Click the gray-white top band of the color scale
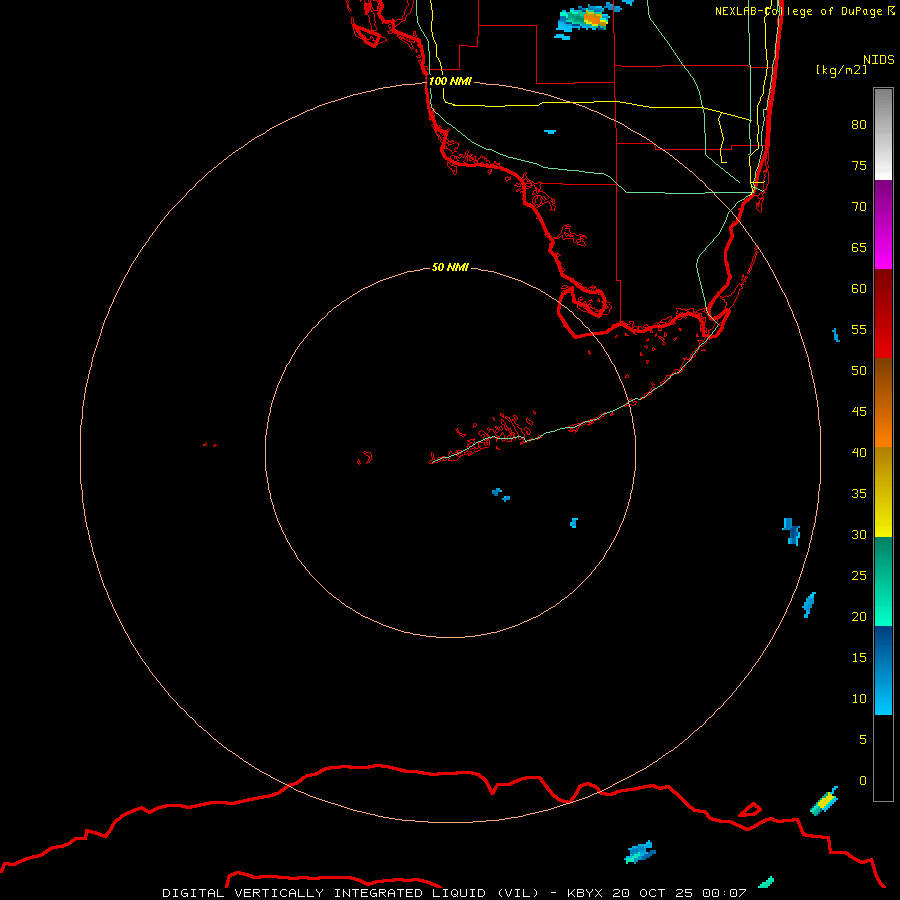 tap(883, 134)
